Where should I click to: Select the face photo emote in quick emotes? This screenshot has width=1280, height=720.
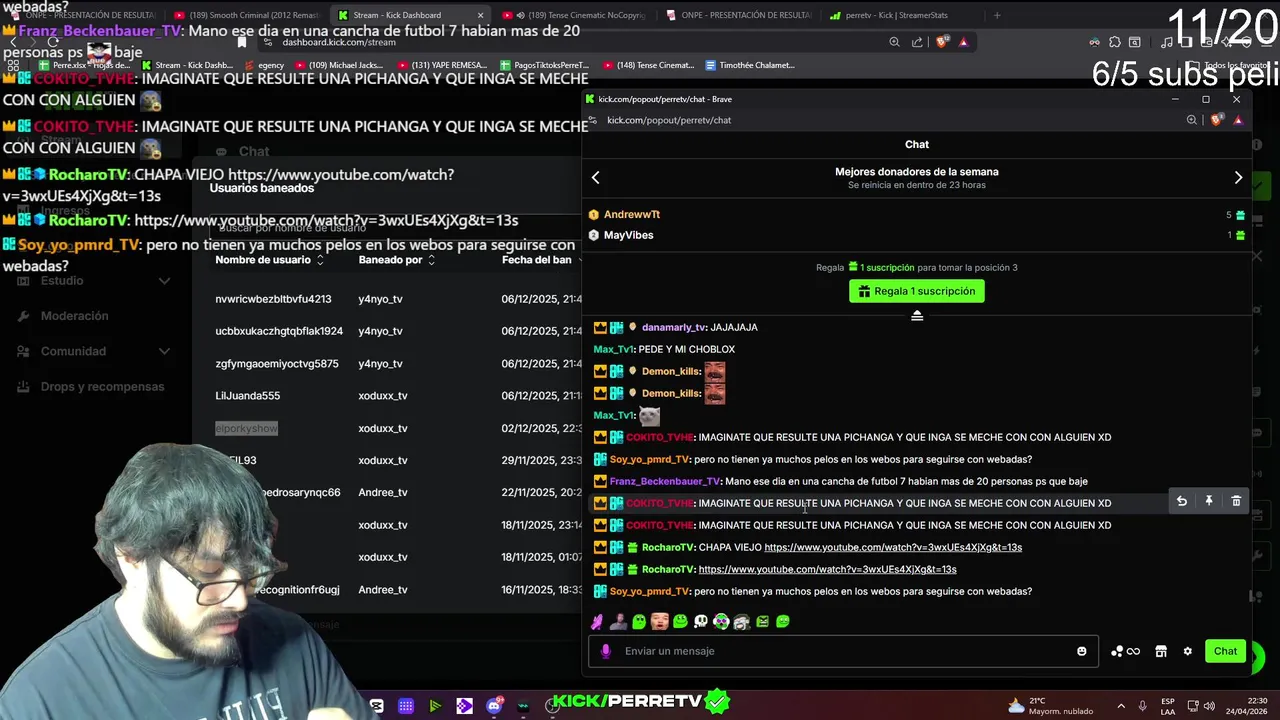coord(659,622)
